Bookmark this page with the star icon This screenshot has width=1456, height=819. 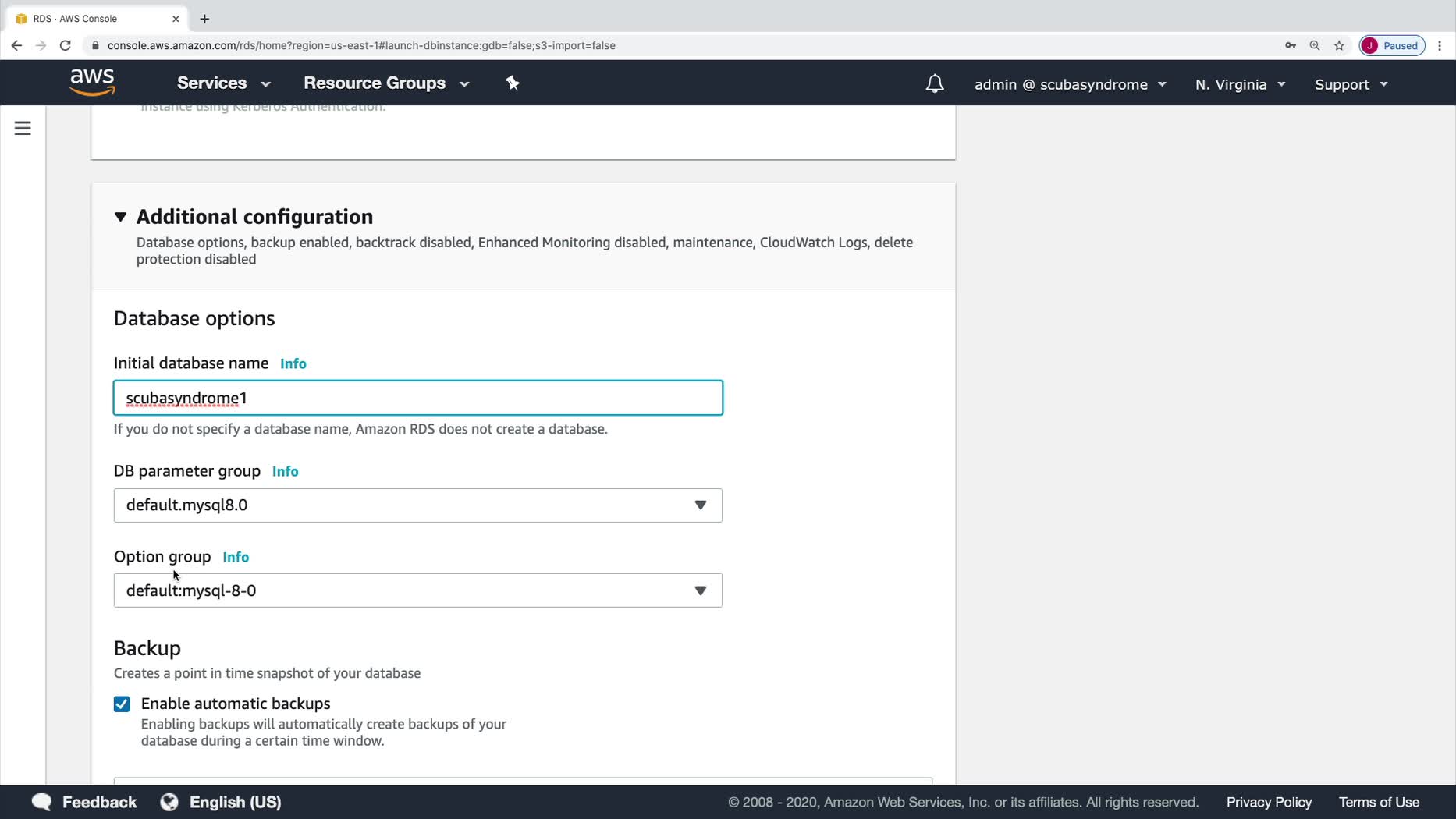1339,45
